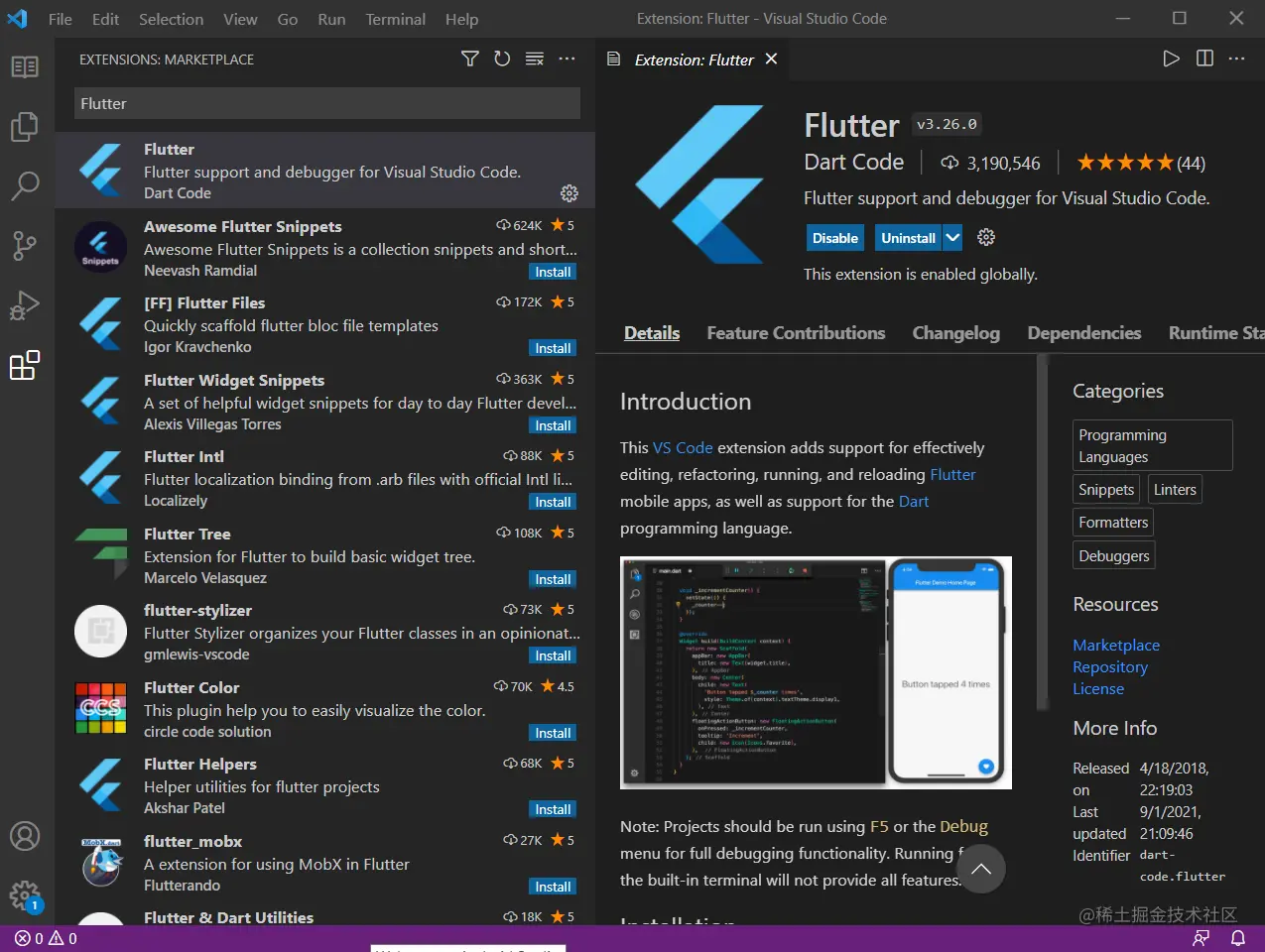The height and width of the screenshot is (952, 1265).
Task: Expand the Uninstall dropdown arrow
Action: tap(952, 238)
